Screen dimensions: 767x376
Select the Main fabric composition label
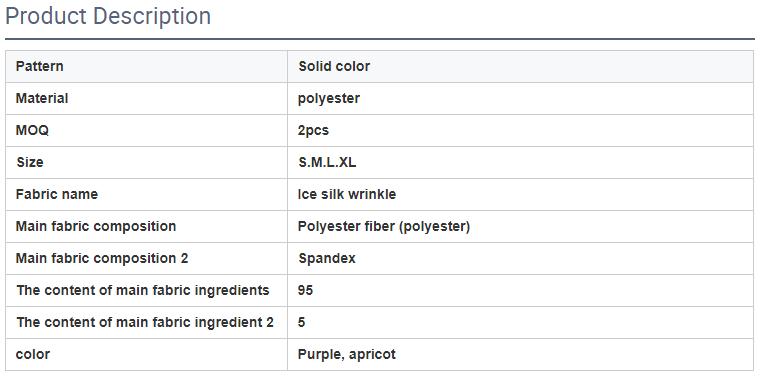tap(96, 226)
